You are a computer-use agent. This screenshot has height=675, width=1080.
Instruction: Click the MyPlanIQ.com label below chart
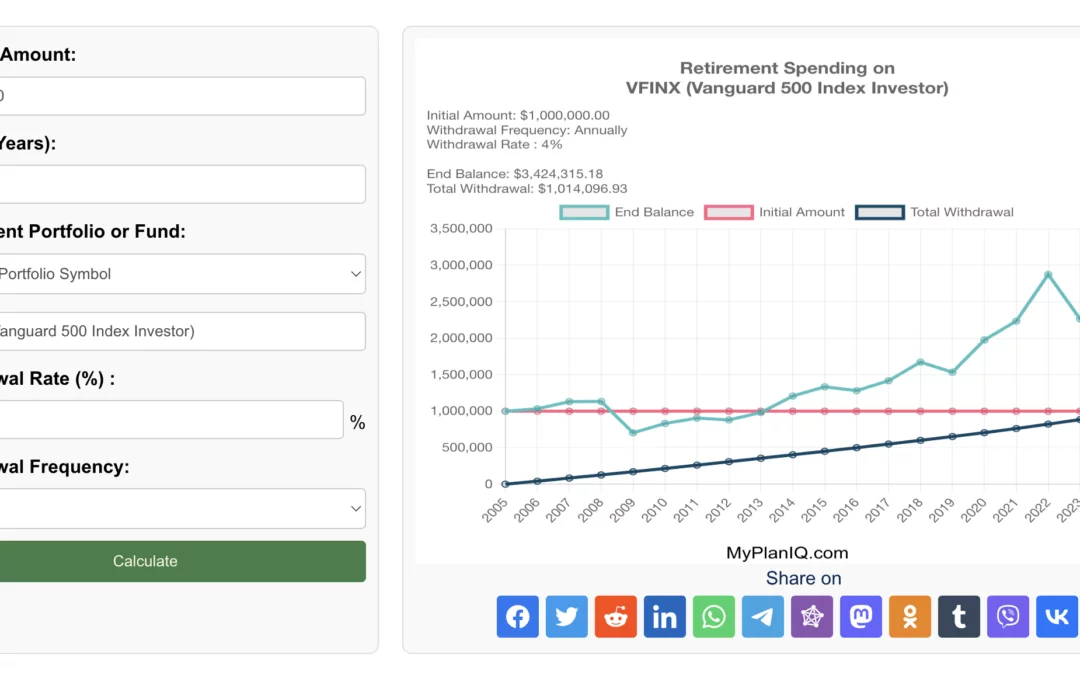coord(787,552)
